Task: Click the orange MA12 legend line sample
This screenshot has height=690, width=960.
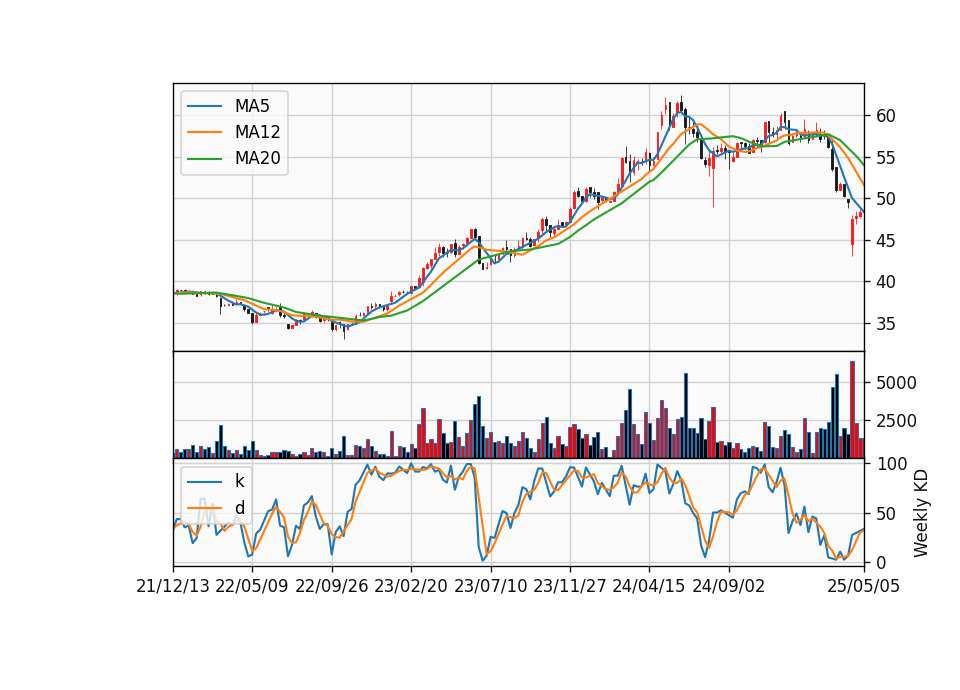Action: 204,132
